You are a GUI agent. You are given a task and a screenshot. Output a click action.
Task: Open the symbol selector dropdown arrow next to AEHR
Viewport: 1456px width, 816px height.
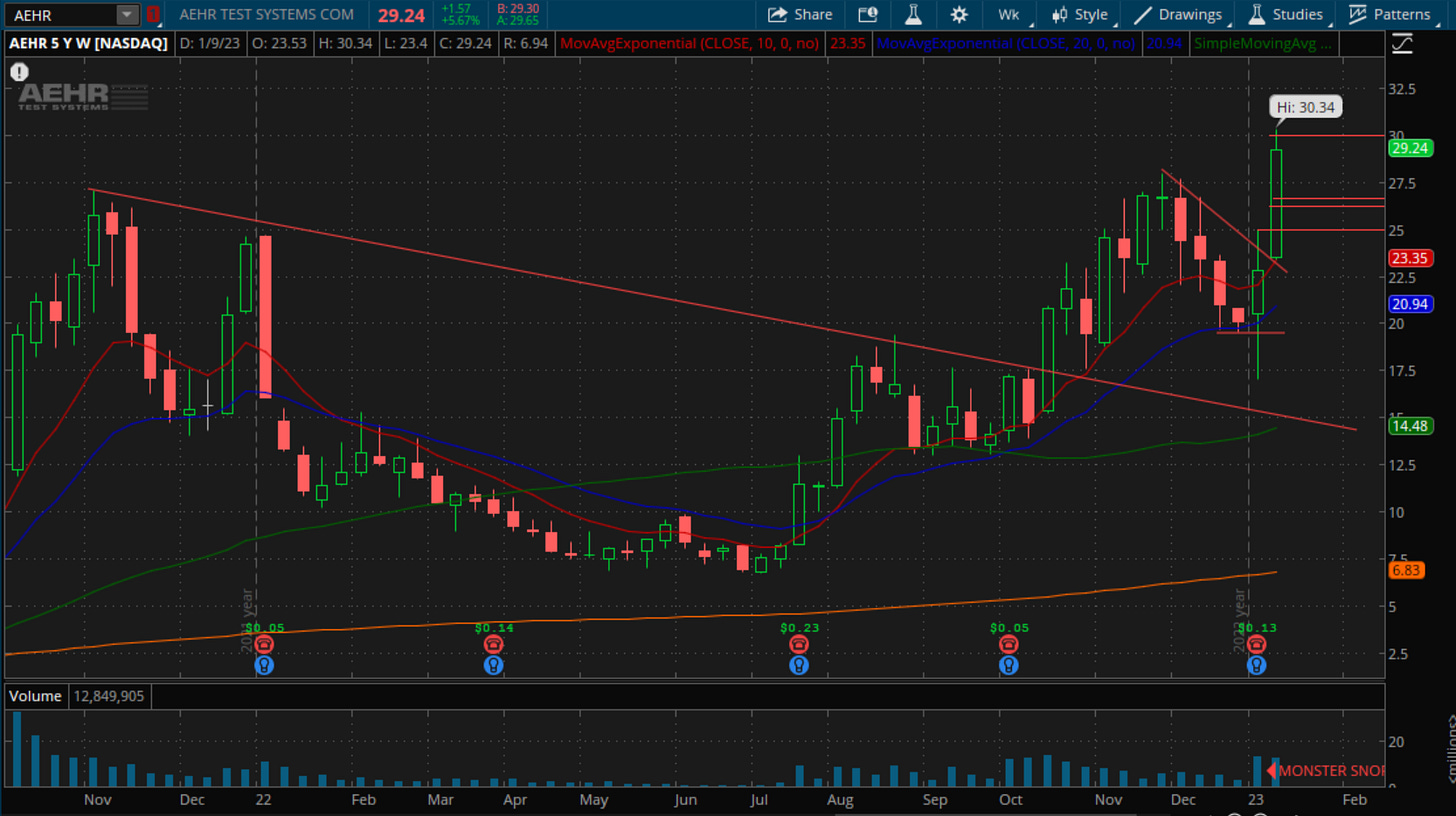tap(127, 14)
